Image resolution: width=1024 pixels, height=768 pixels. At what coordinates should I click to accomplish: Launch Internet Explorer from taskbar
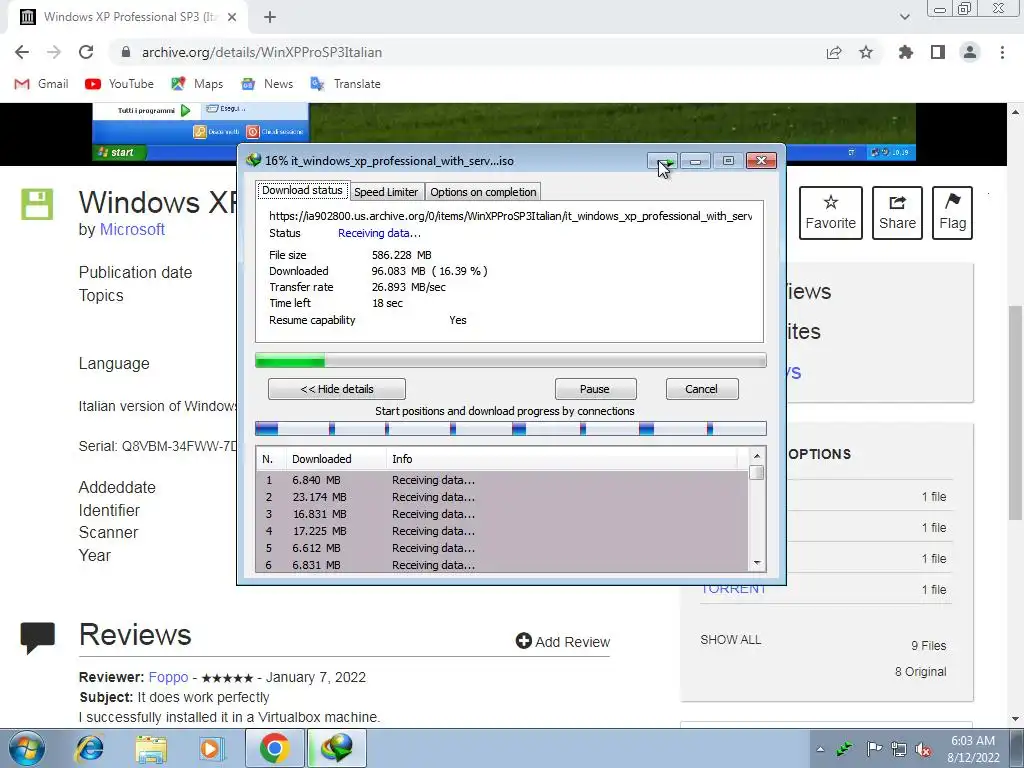(x=89, y=748)
